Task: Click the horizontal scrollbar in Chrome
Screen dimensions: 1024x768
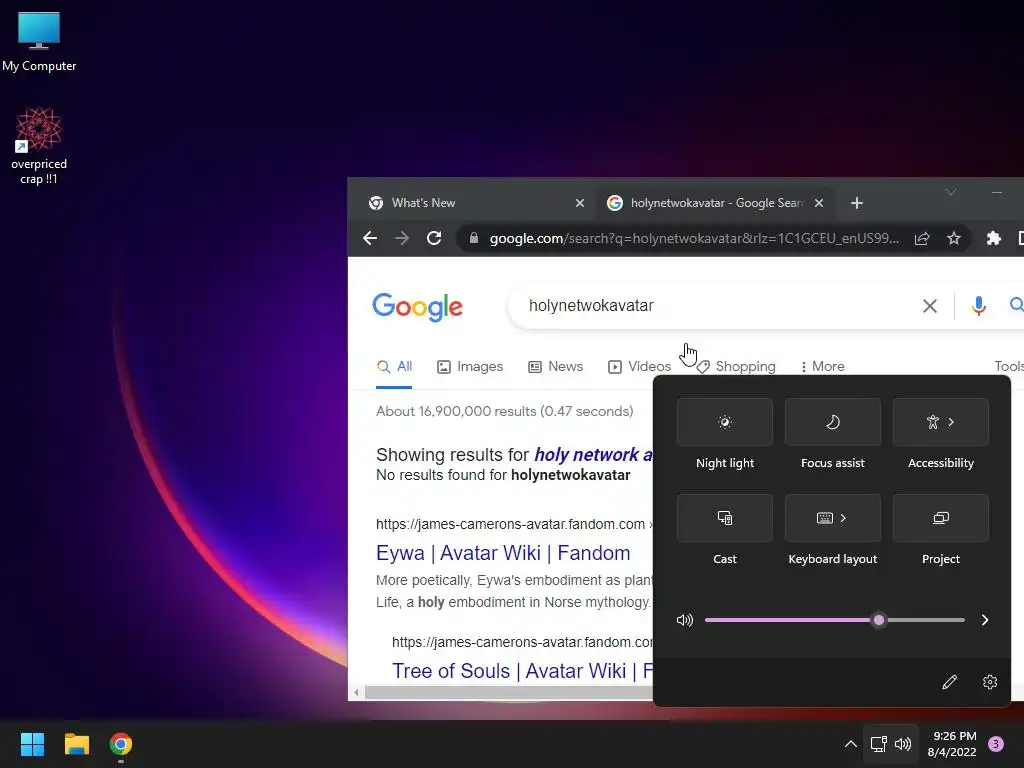Action: click(x=509, y=692)
